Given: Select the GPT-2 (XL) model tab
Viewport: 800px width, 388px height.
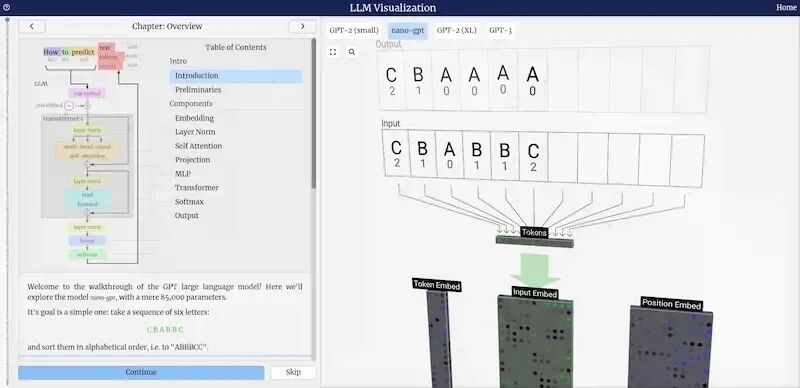Looking at the screenshot, I should coord(456,31).
